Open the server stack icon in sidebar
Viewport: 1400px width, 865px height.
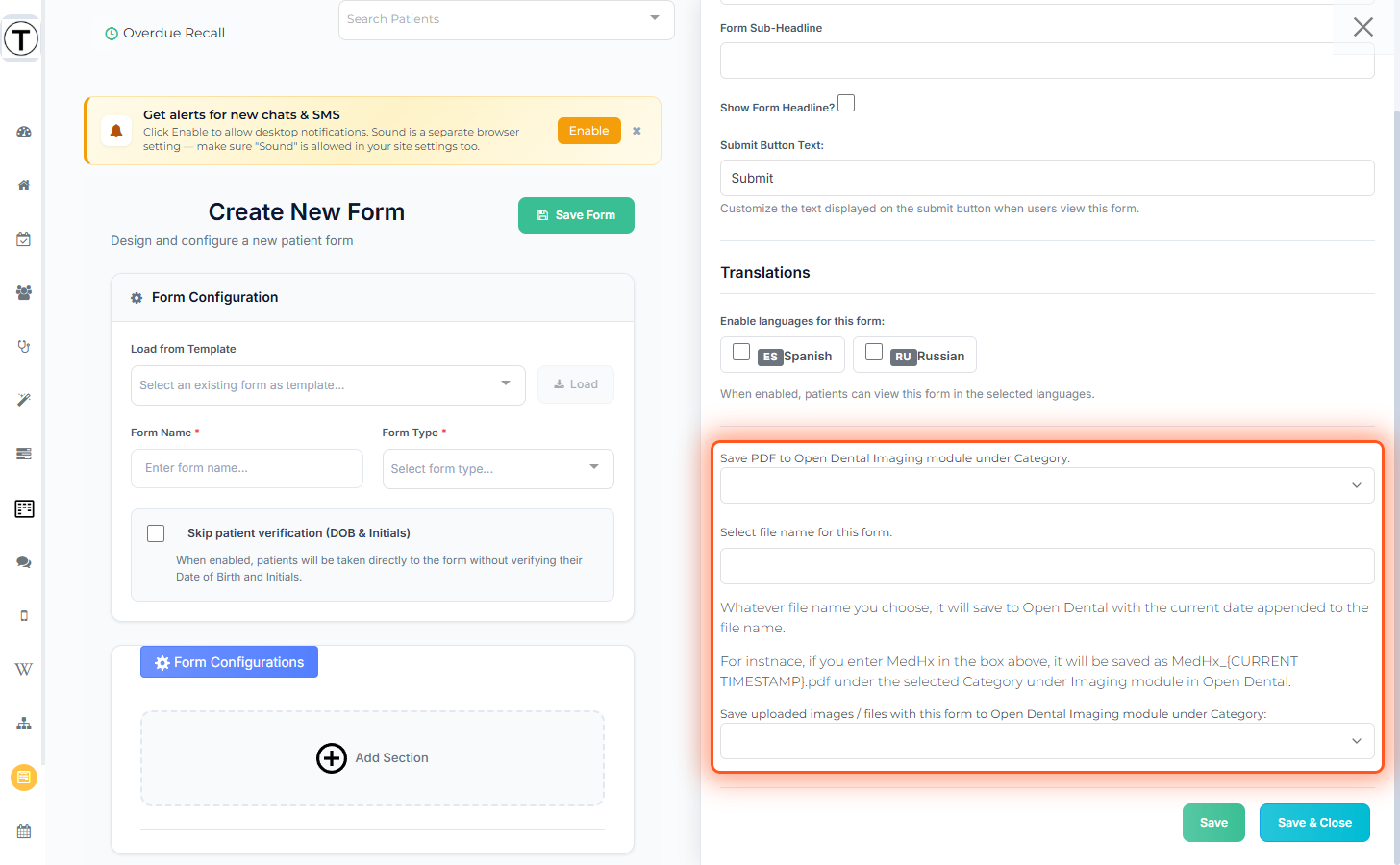click(24, 454)
